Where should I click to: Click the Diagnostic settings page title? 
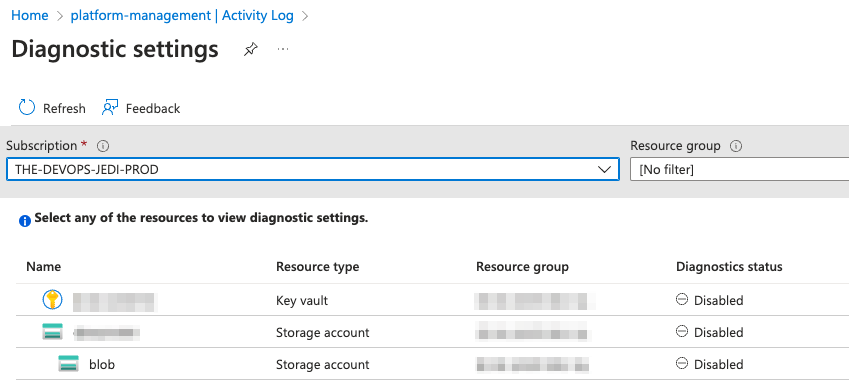[115, 49]
